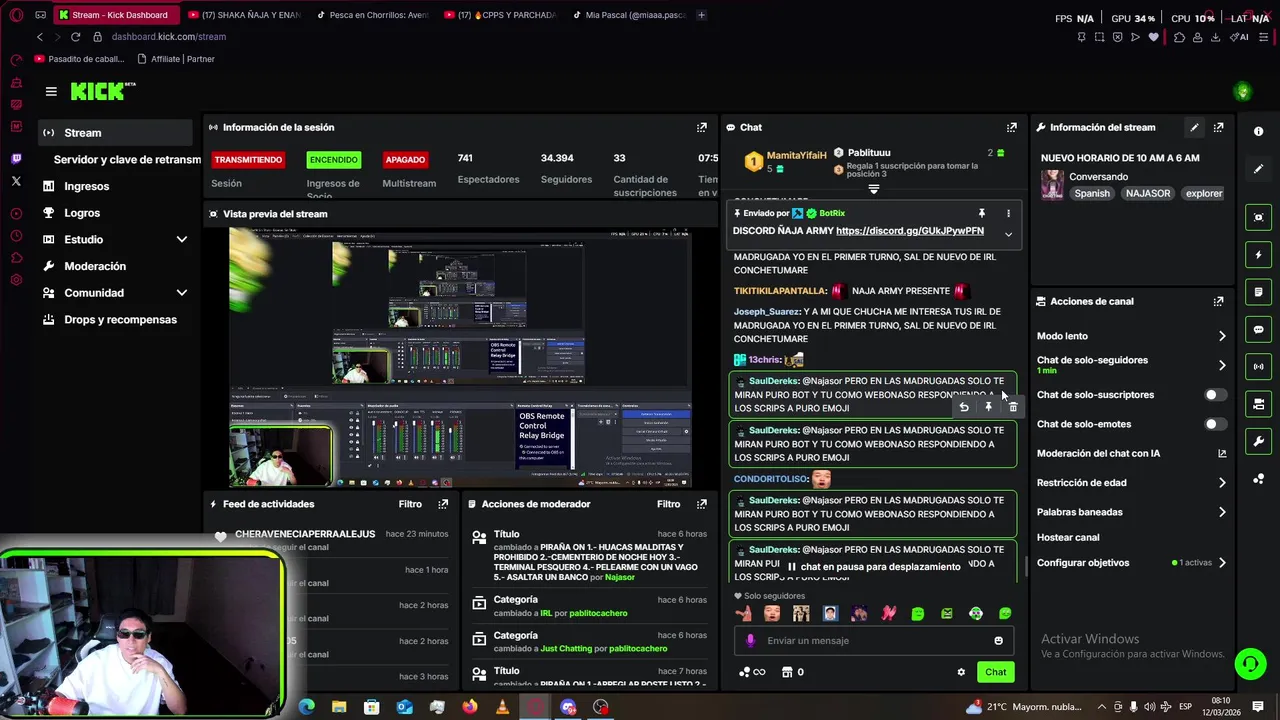Click the green profile avatar top right
Image resolution: width=1280 pixels, height=720 pixels.
(x=1243, y=92)
